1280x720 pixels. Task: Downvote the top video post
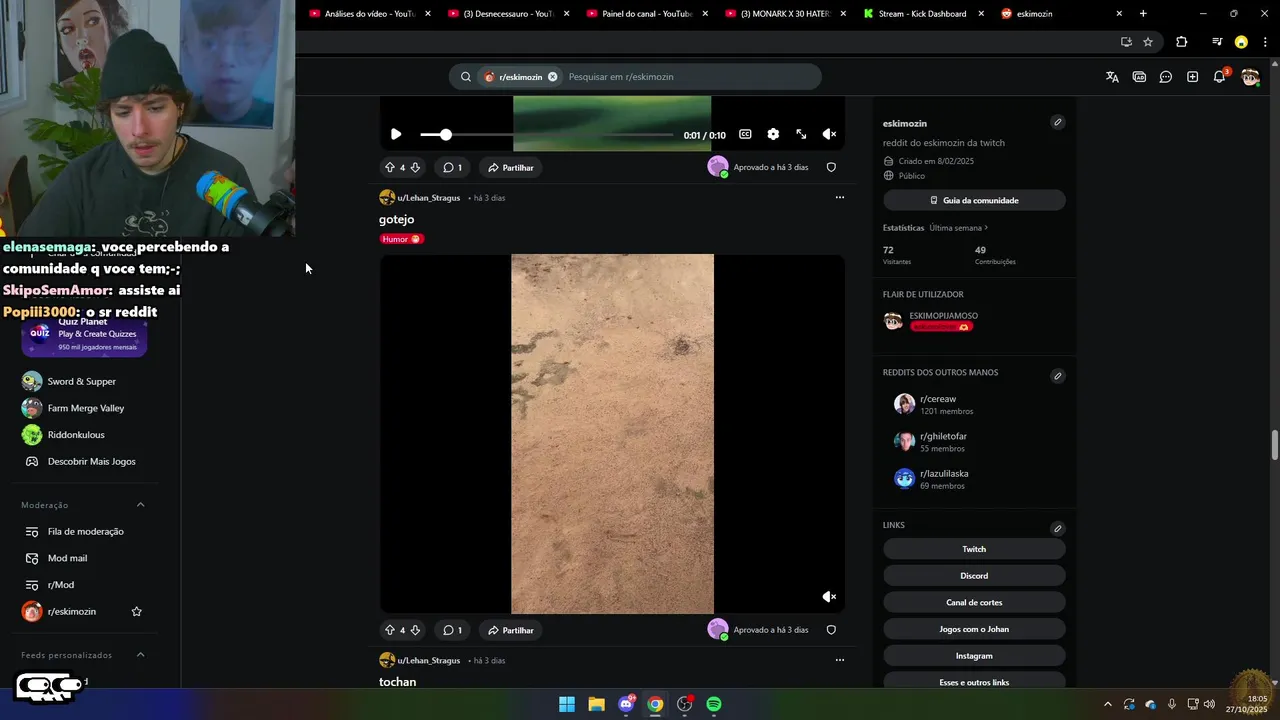pos(415,167)
